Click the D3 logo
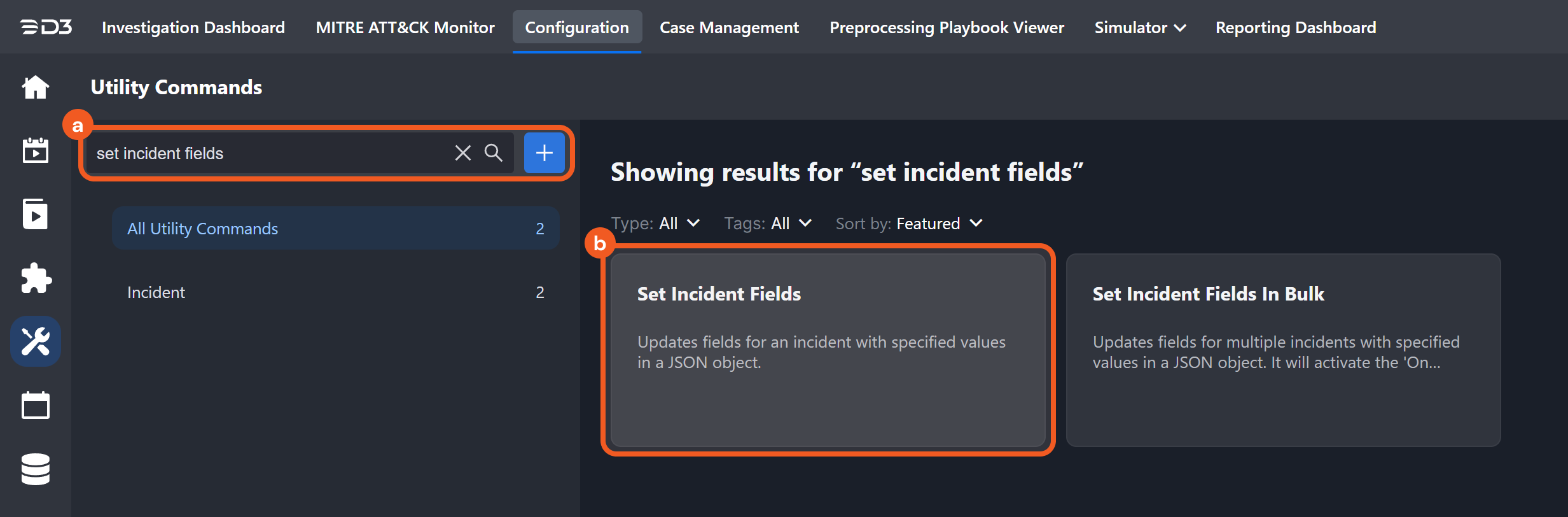 46,27
